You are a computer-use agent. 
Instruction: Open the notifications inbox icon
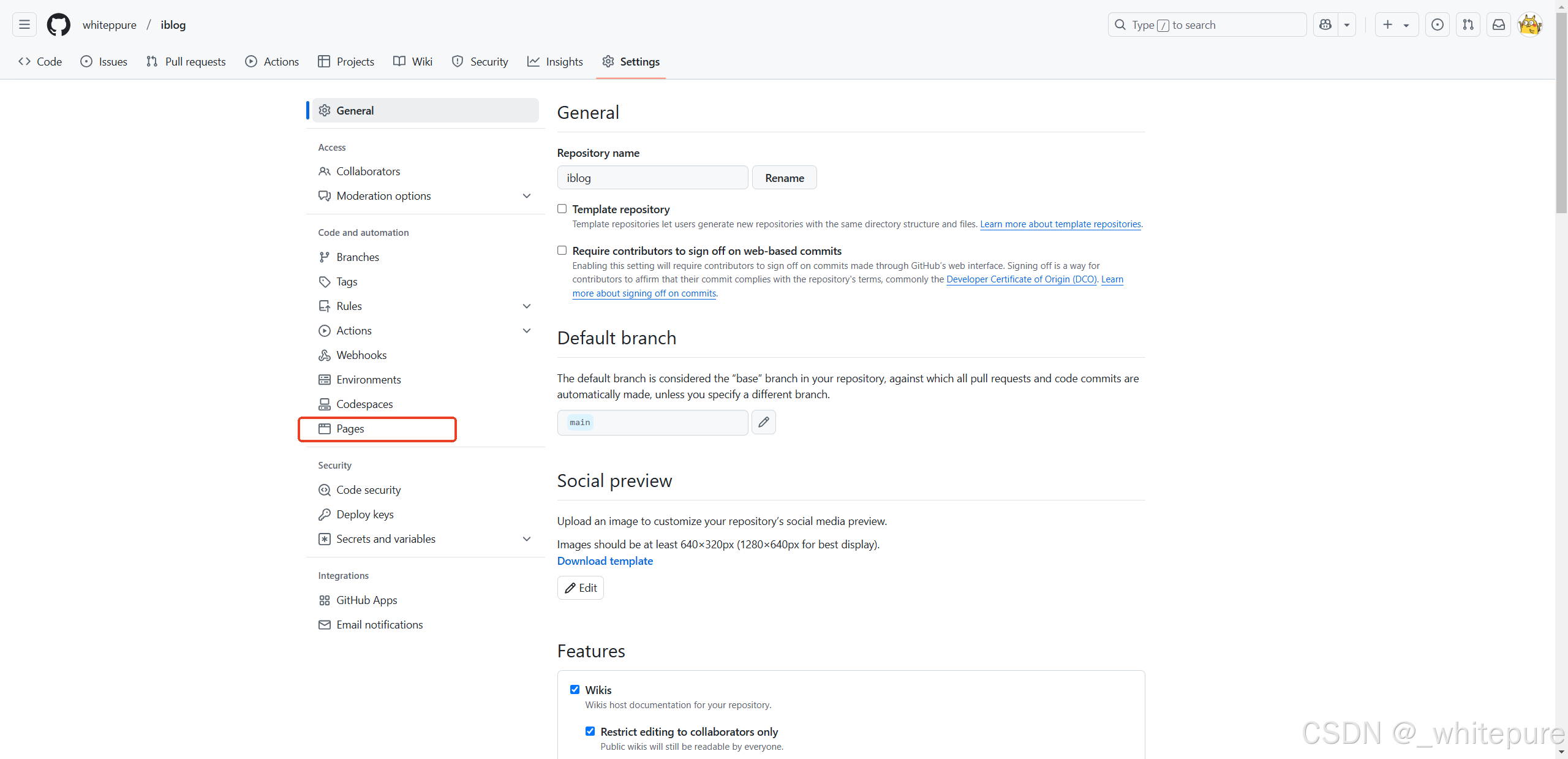(1498, 25)
